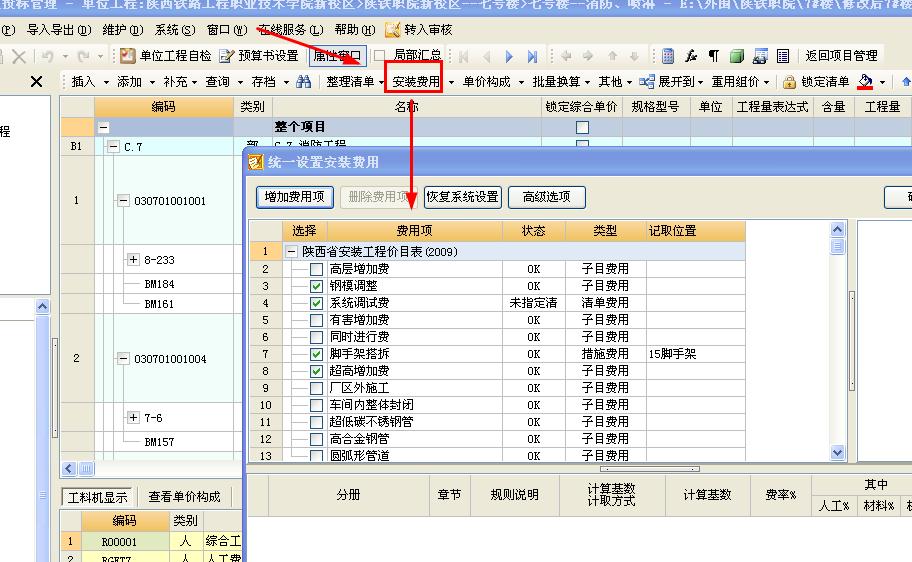Open 帮助 menu
The height and width of the screenshot is (562, 912).
point(355,30)
